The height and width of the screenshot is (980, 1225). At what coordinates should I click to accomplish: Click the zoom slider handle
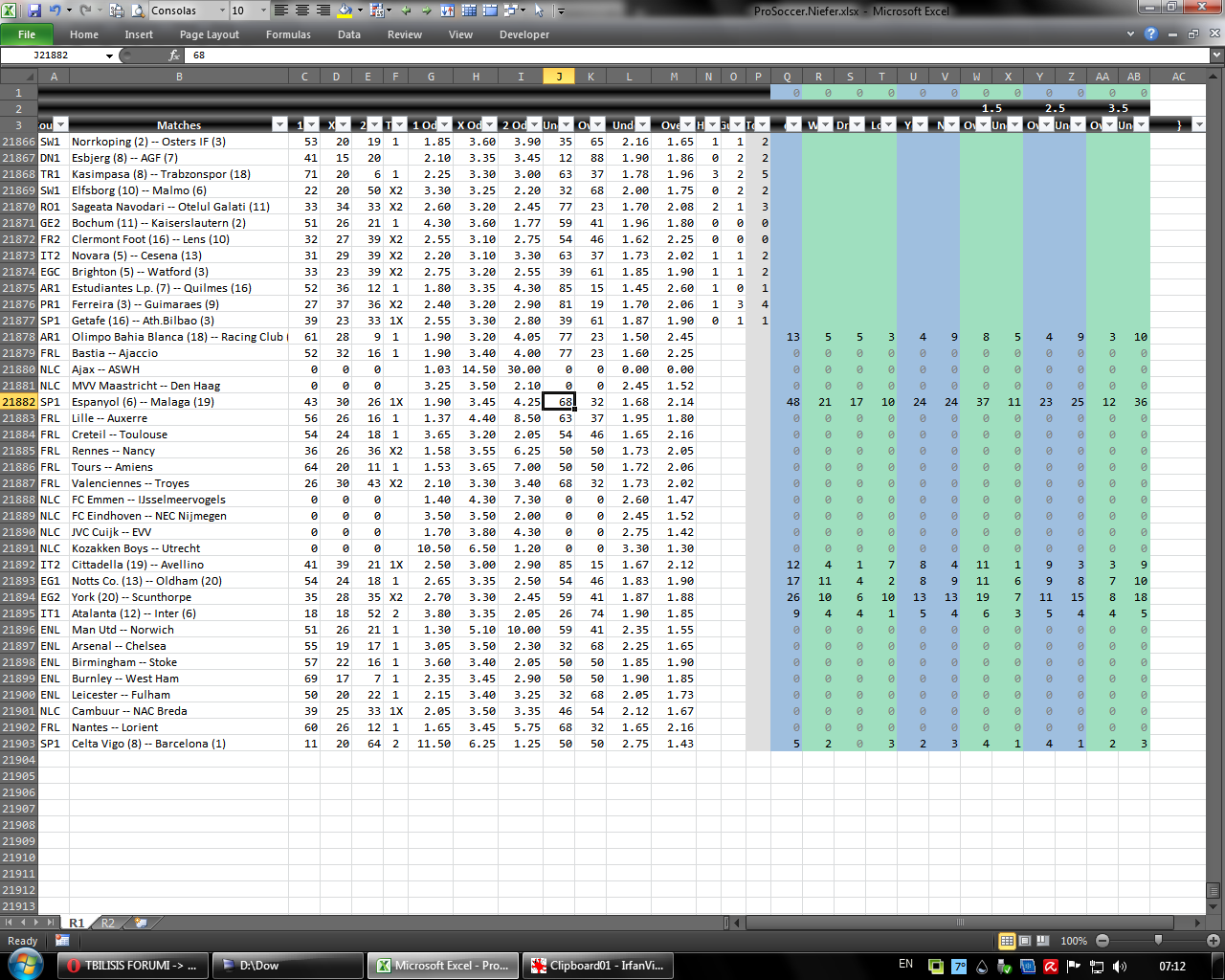[1158, 941]
